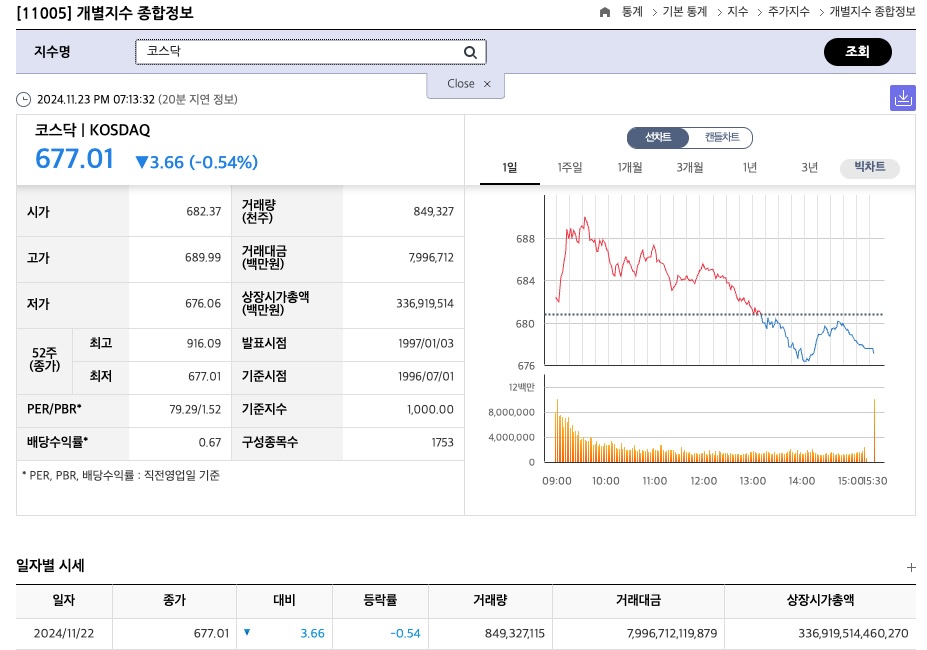Sort by 대비 column header
927x650 pixels.
284,600
